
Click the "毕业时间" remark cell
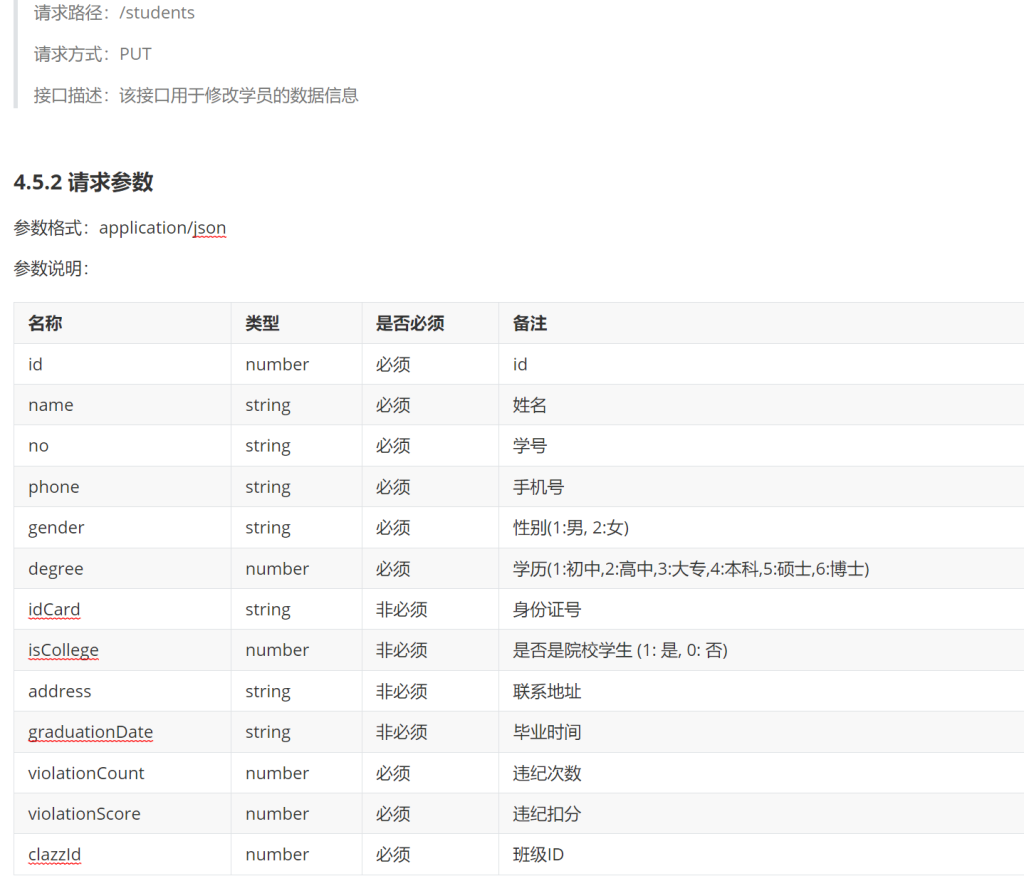[x=546, y=732]
